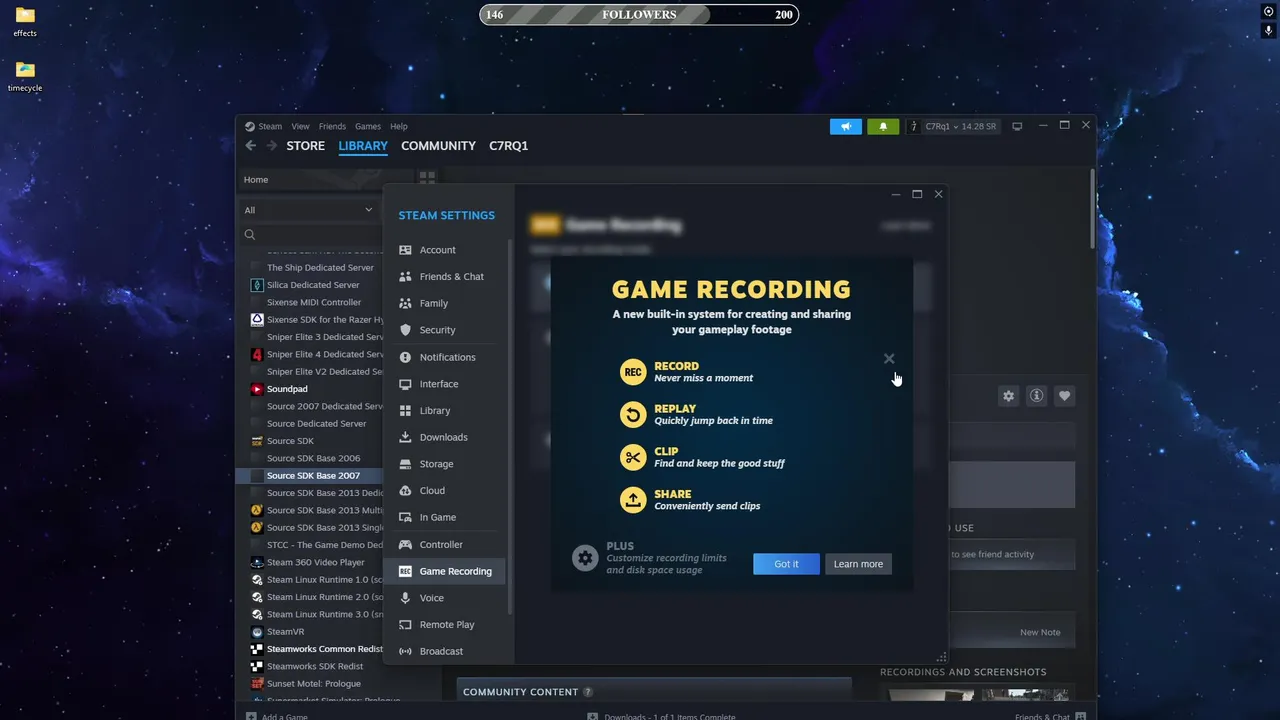Go to the COMMUNITY tab
Image resolution: width=1280 pixels, height=720 pixels.
pyautogui.click(x=438, y=146)
